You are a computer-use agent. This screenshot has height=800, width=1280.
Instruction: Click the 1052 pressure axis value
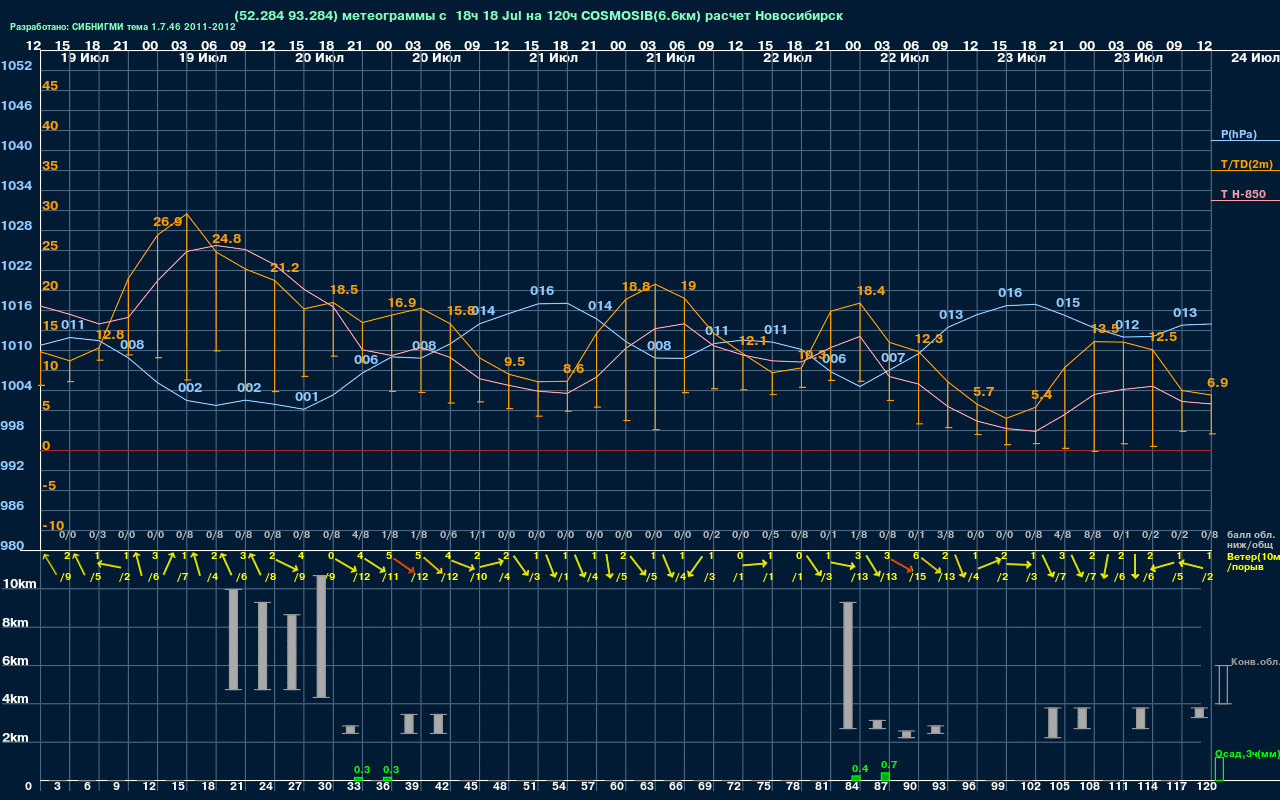(x=16, y=66)
